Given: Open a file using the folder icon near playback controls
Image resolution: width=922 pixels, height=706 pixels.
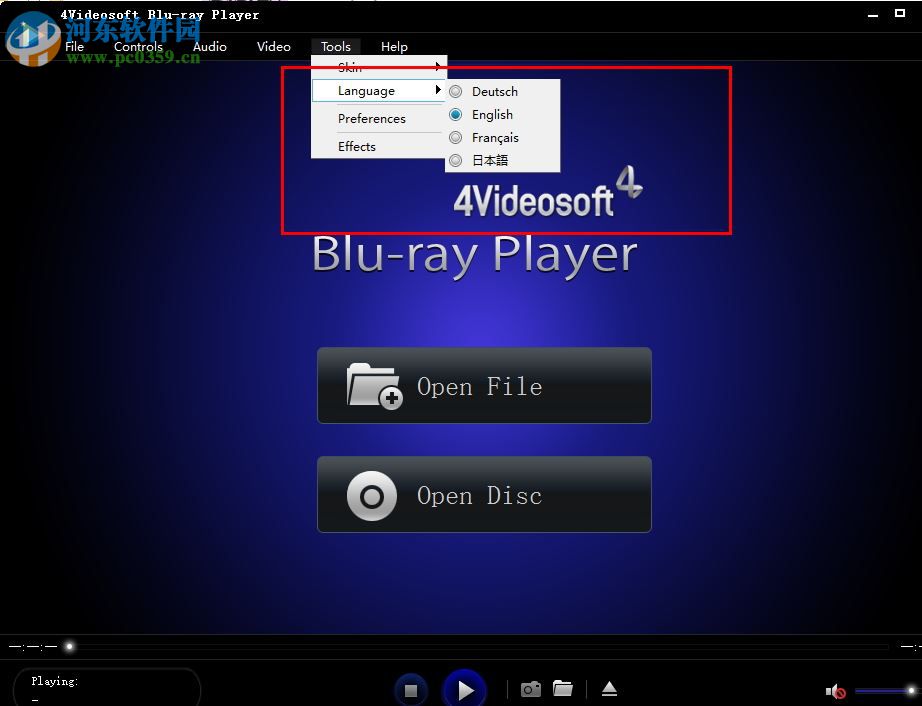Looking at the screenshot, I should (x=563, y=688).
